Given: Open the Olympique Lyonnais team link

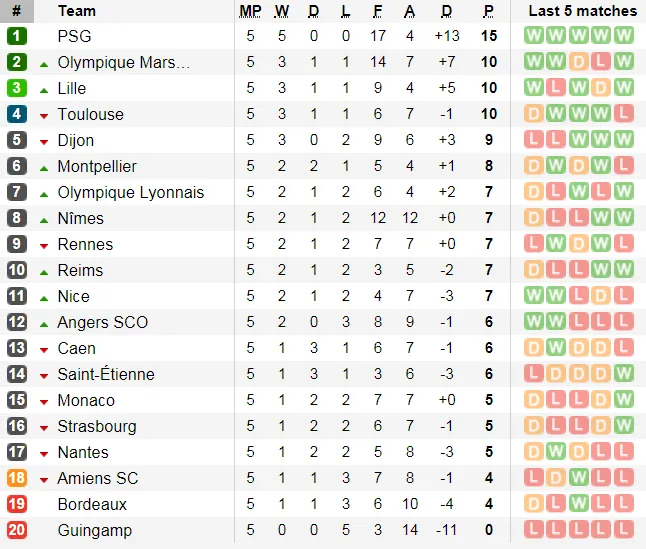Looking at the screenshot, I should 130,192.
